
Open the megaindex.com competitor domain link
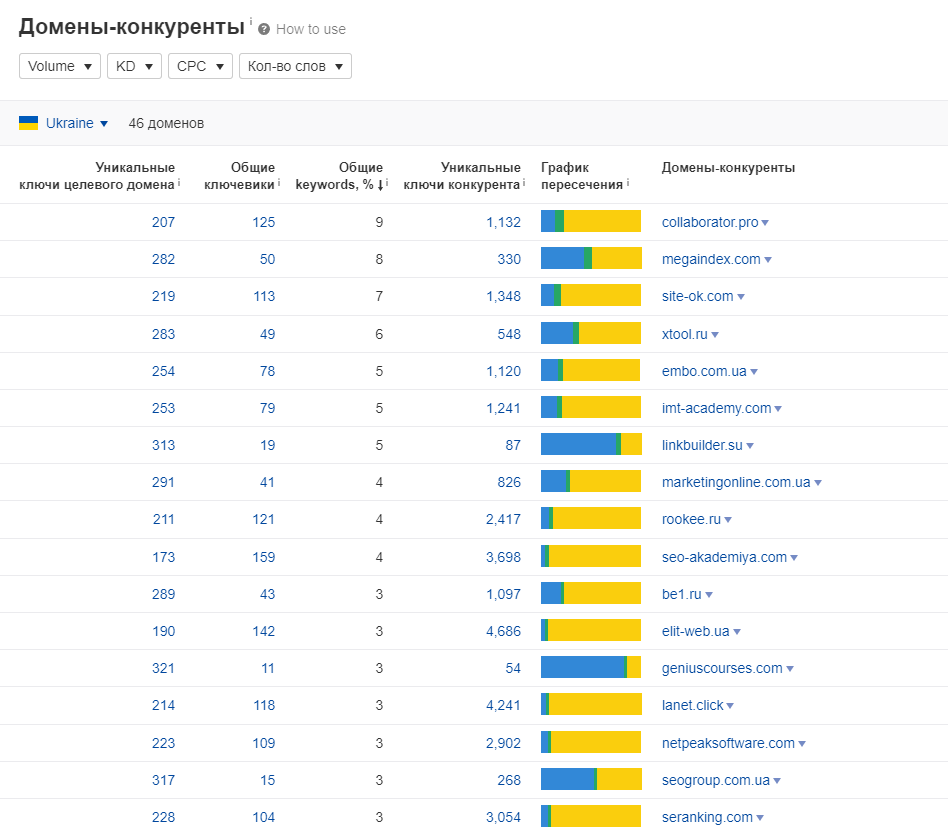(711, 259)
